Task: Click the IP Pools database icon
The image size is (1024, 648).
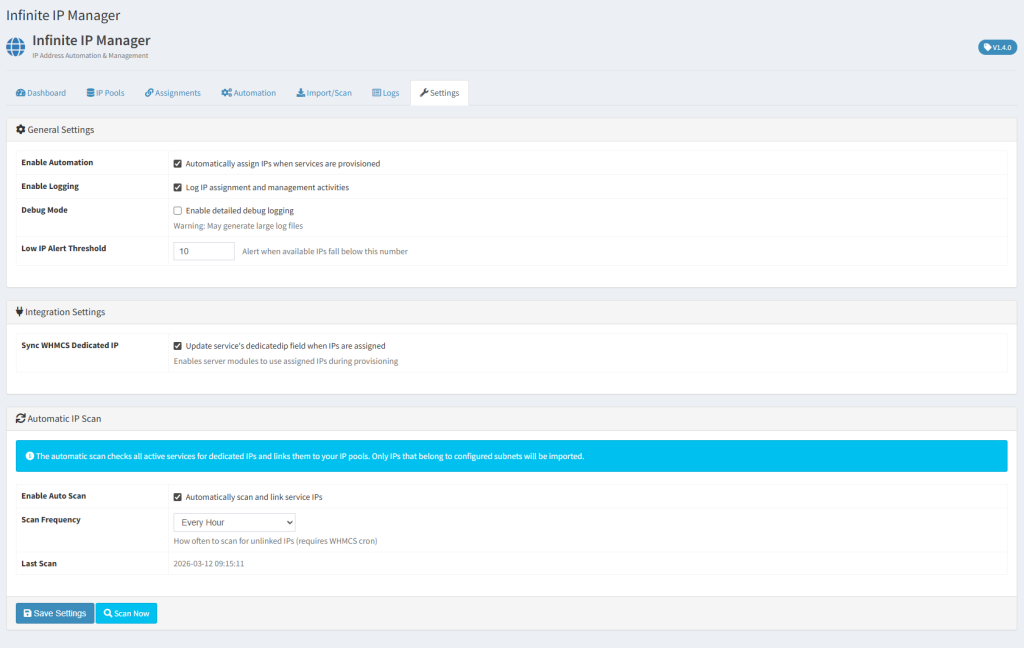Action: 90,93
